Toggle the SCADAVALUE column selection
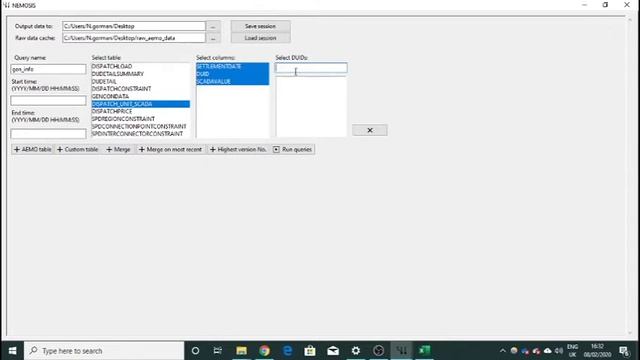The width and height of the screenshot is (640, 360). (232, 82)
